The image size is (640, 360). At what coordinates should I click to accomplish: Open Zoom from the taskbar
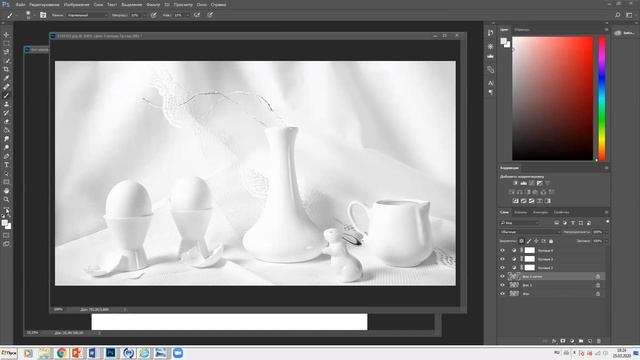click(x=178, y=353)
